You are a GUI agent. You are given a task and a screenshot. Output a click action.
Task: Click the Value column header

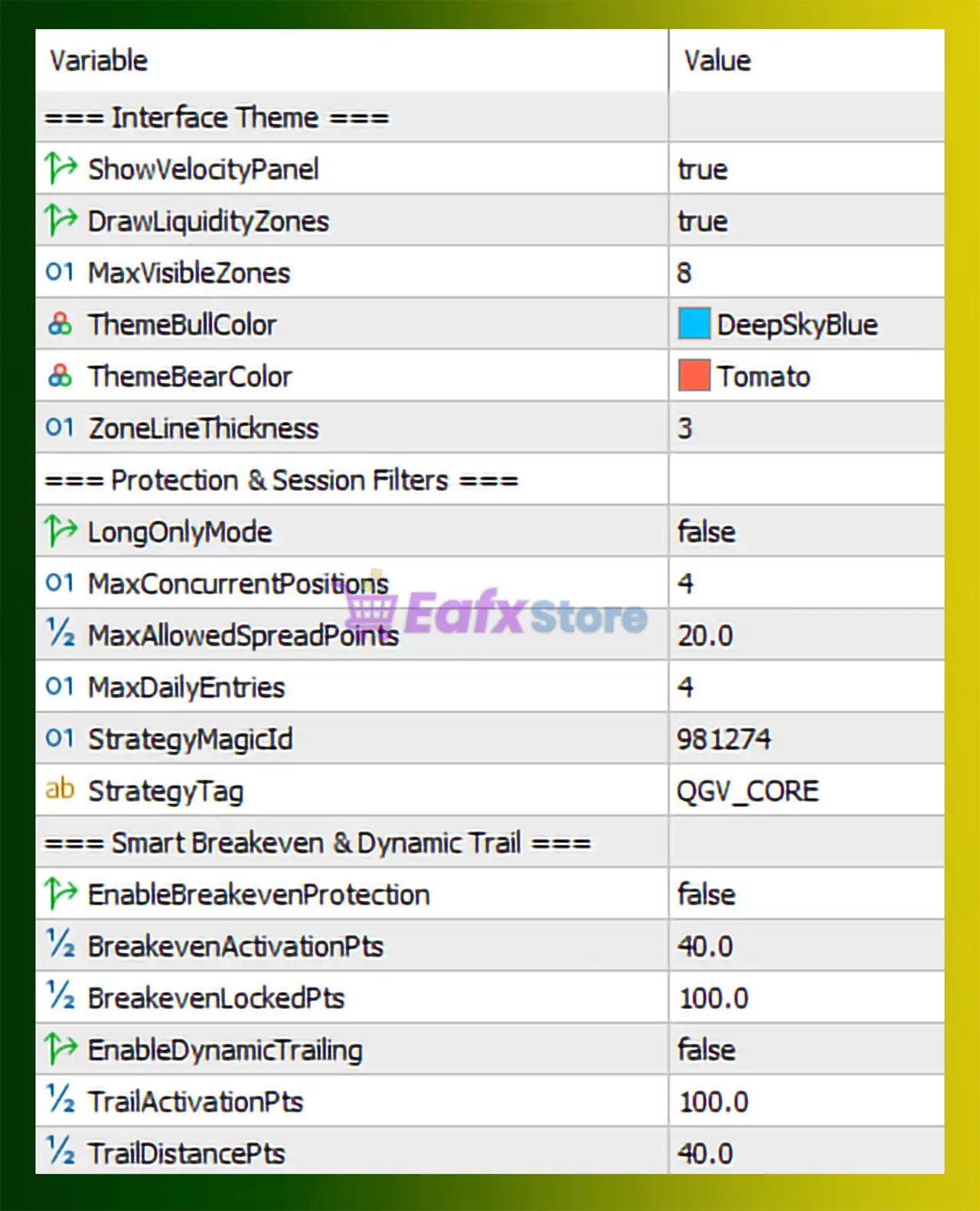(717, 61)
